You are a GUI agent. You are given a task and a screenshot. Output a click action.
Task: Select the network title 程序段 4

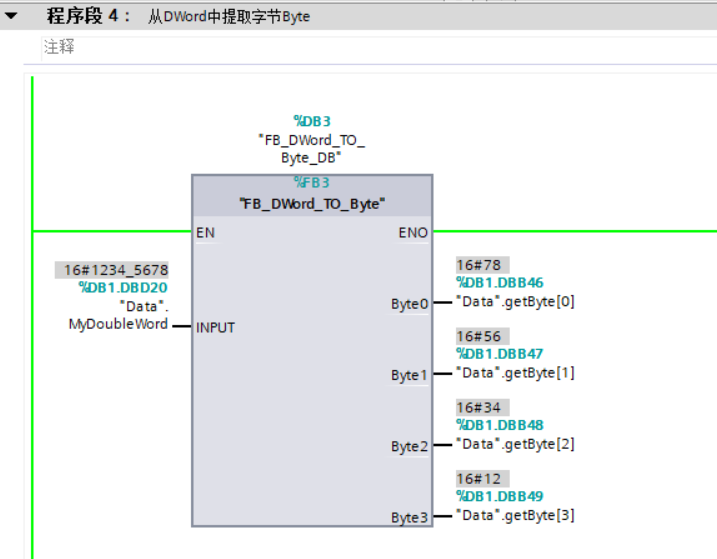click(x=88, y=16)
